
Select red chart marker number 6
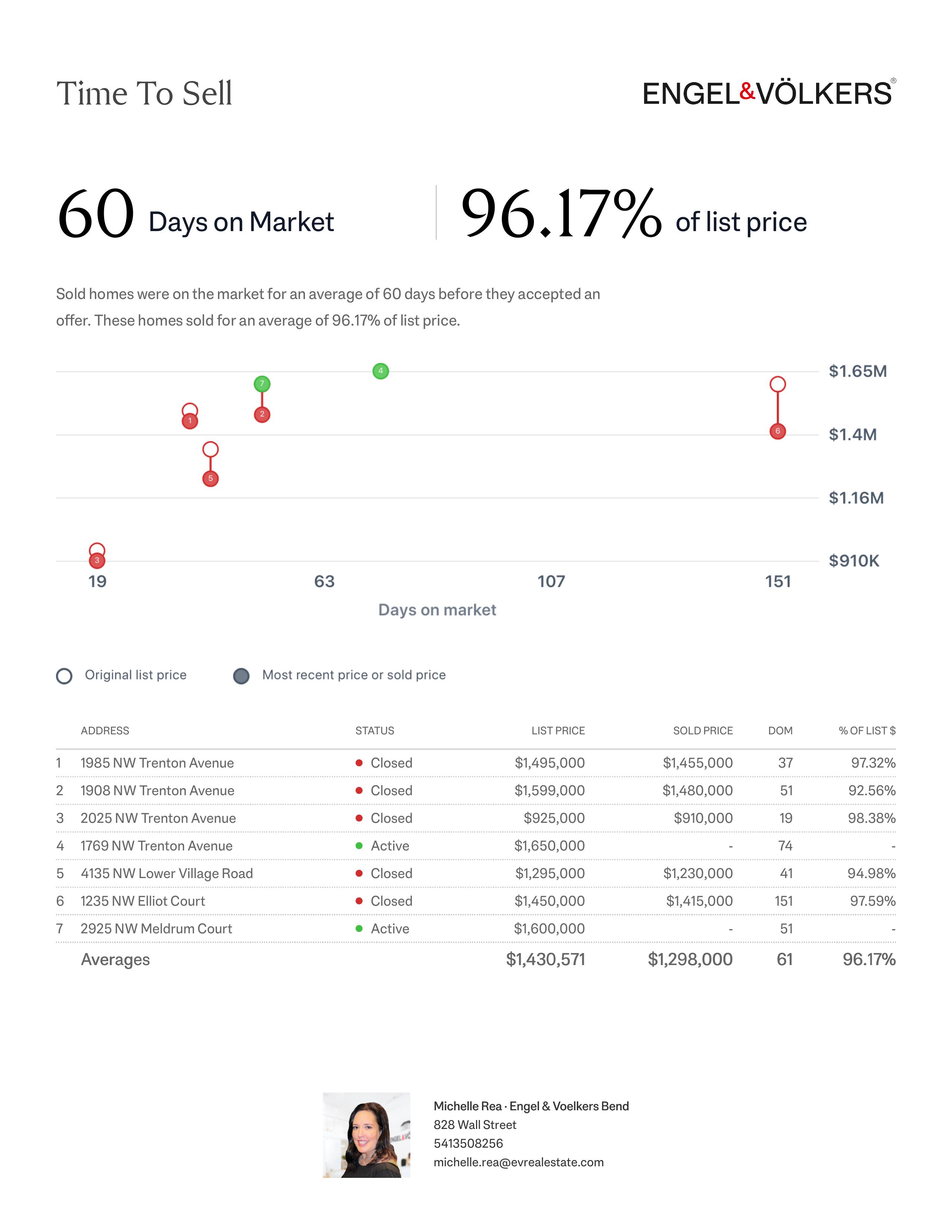[778, 432]
